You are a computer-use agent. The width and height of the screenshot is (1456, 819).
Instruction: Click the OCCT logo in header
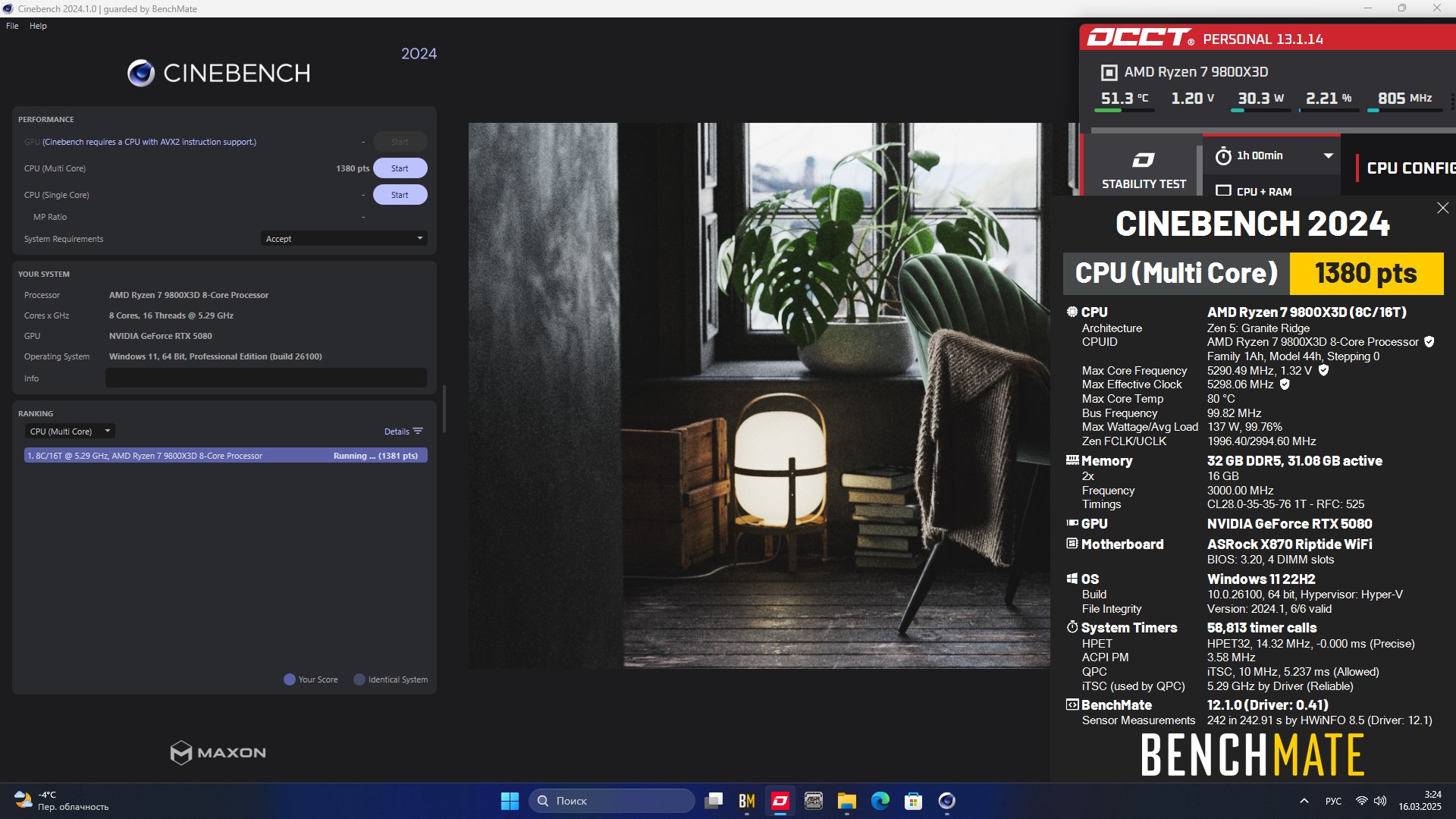[1141, 38]
